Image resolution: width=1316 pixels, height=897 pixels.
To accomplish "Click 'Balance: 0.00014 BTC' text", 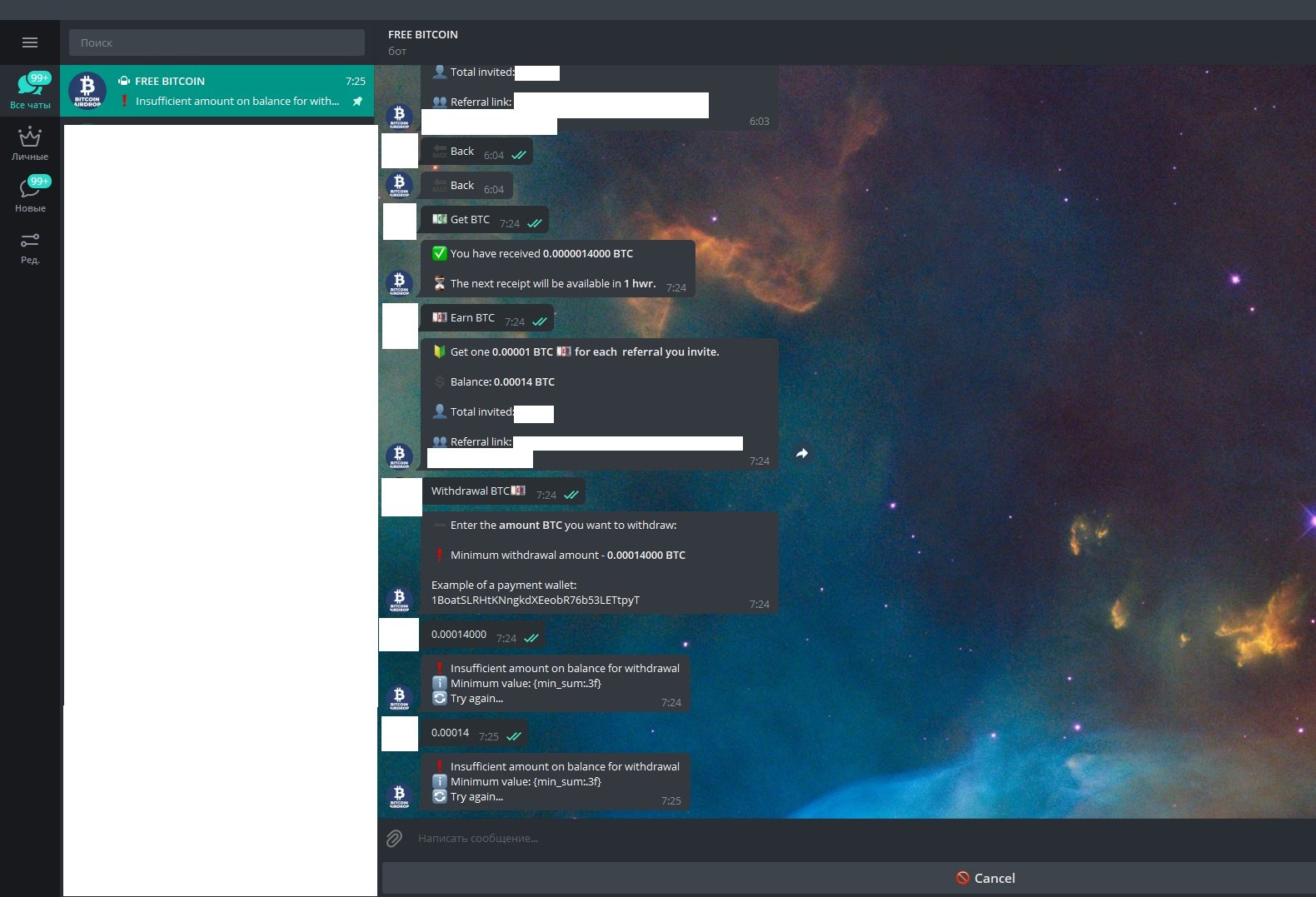I will pos(502,382).
